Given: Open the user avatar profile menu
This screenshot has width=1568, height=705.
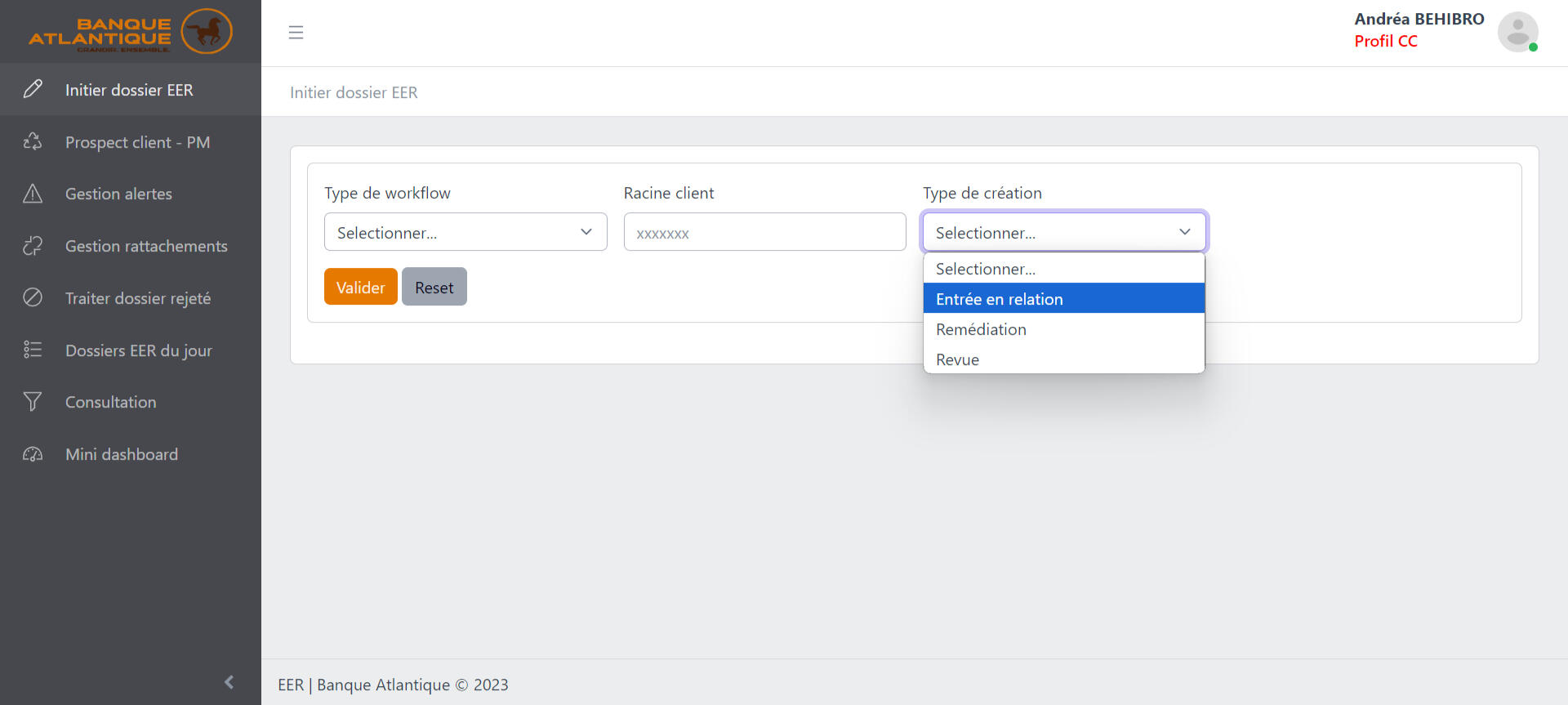Looking at the screenshot, I should 1517,32.
